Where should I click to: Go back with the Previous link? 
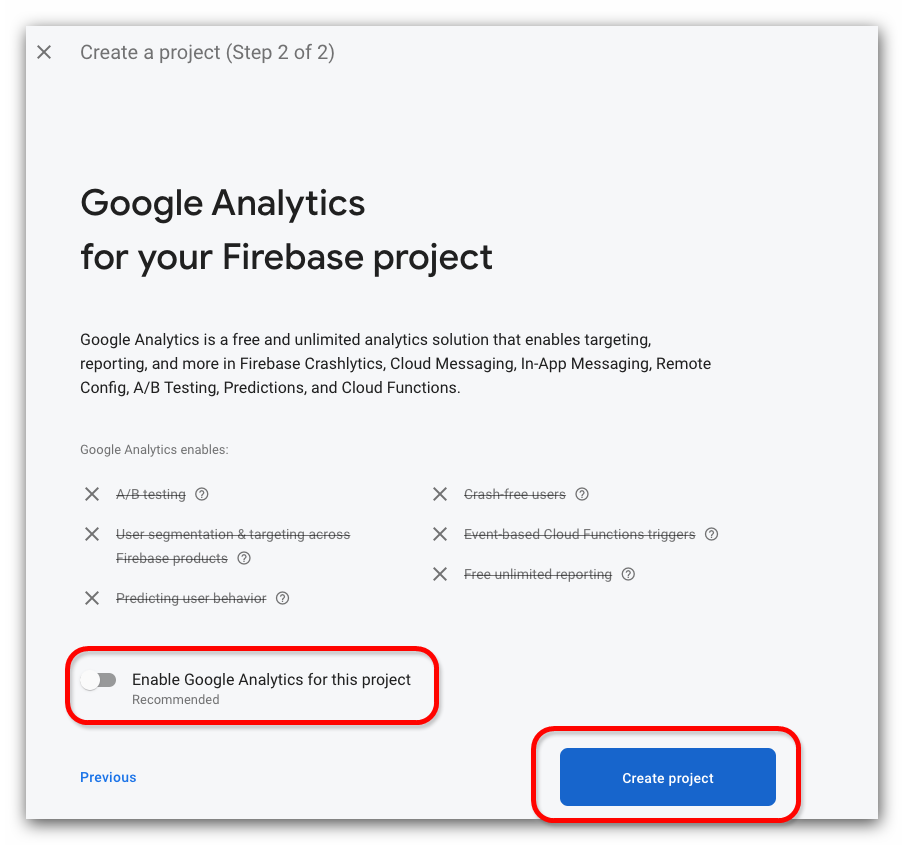click(108, 777)
